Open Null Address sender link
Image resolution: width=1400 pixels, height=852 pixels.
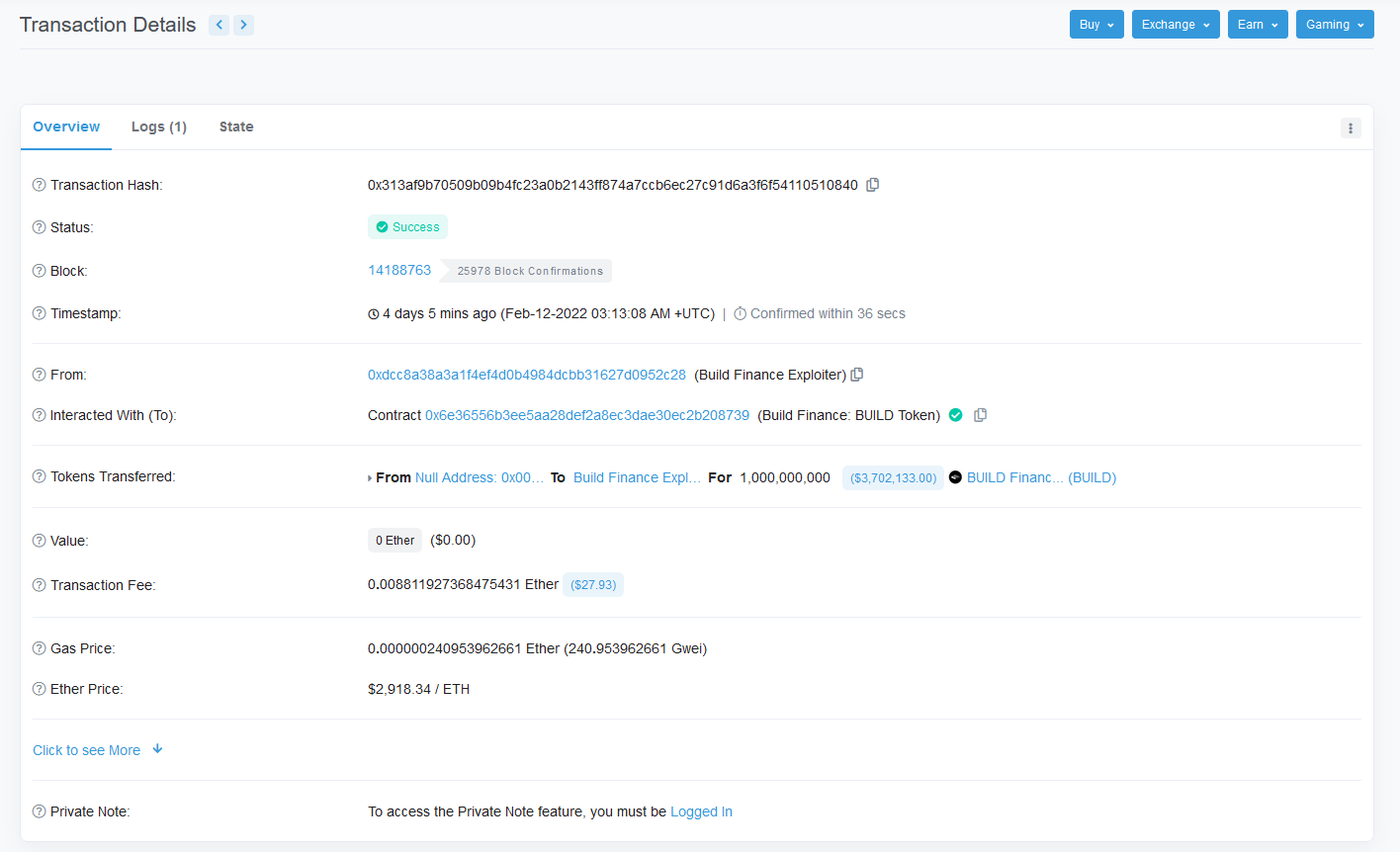coord(480,477)
